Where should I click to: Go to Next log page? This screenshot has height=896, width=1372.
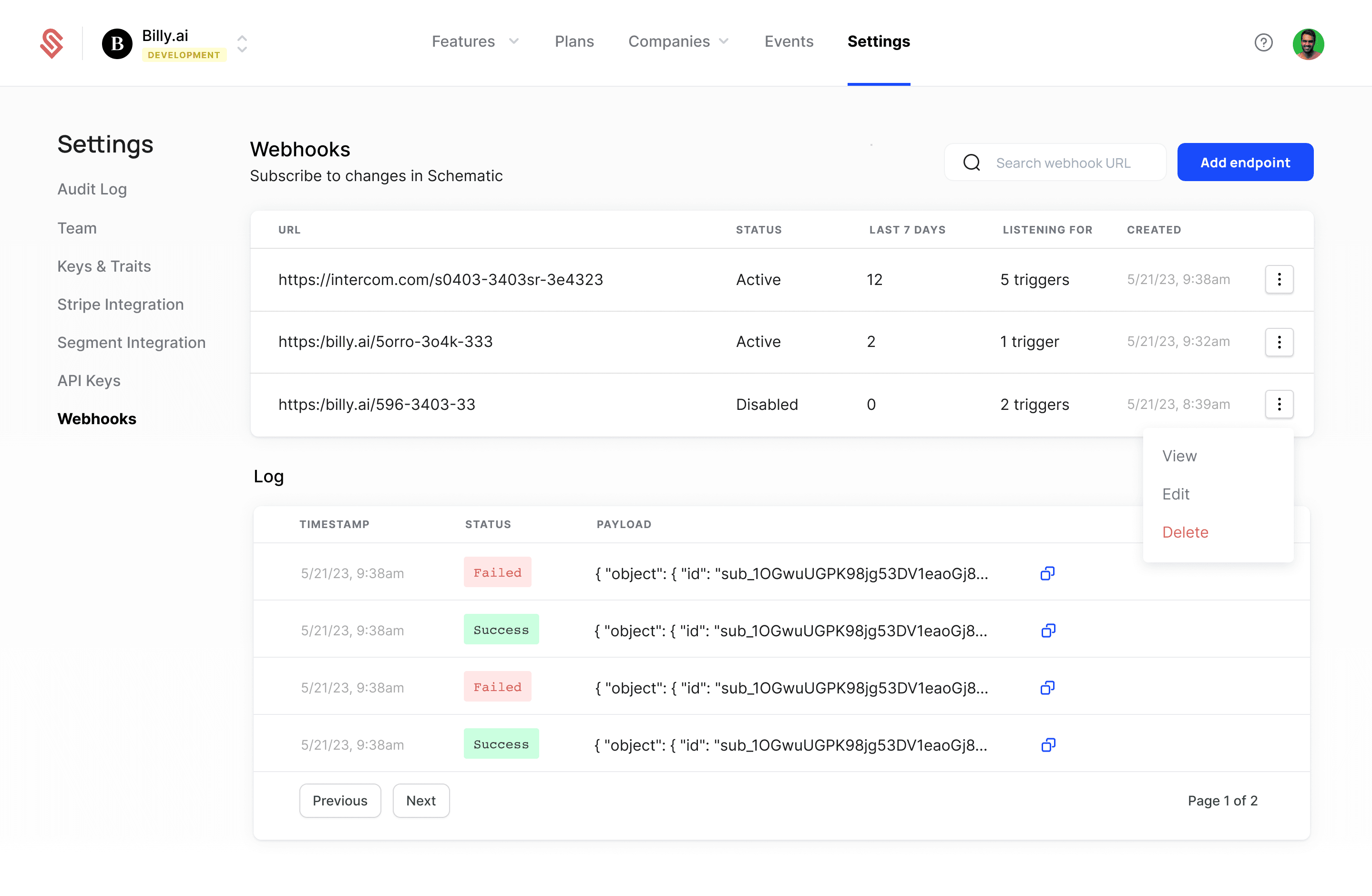tap(420, 800)
